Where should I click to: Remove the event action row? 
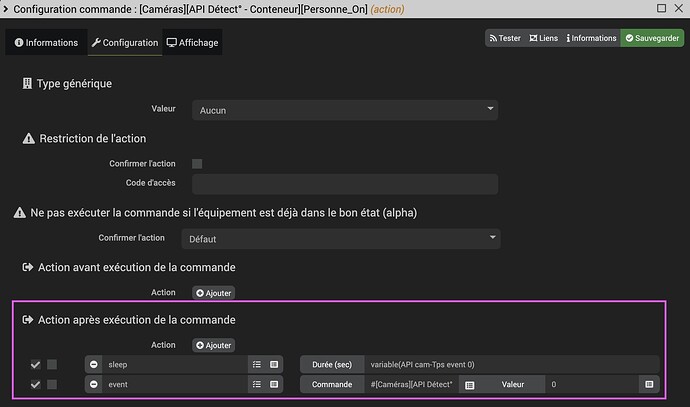click(x=94, y=384)
